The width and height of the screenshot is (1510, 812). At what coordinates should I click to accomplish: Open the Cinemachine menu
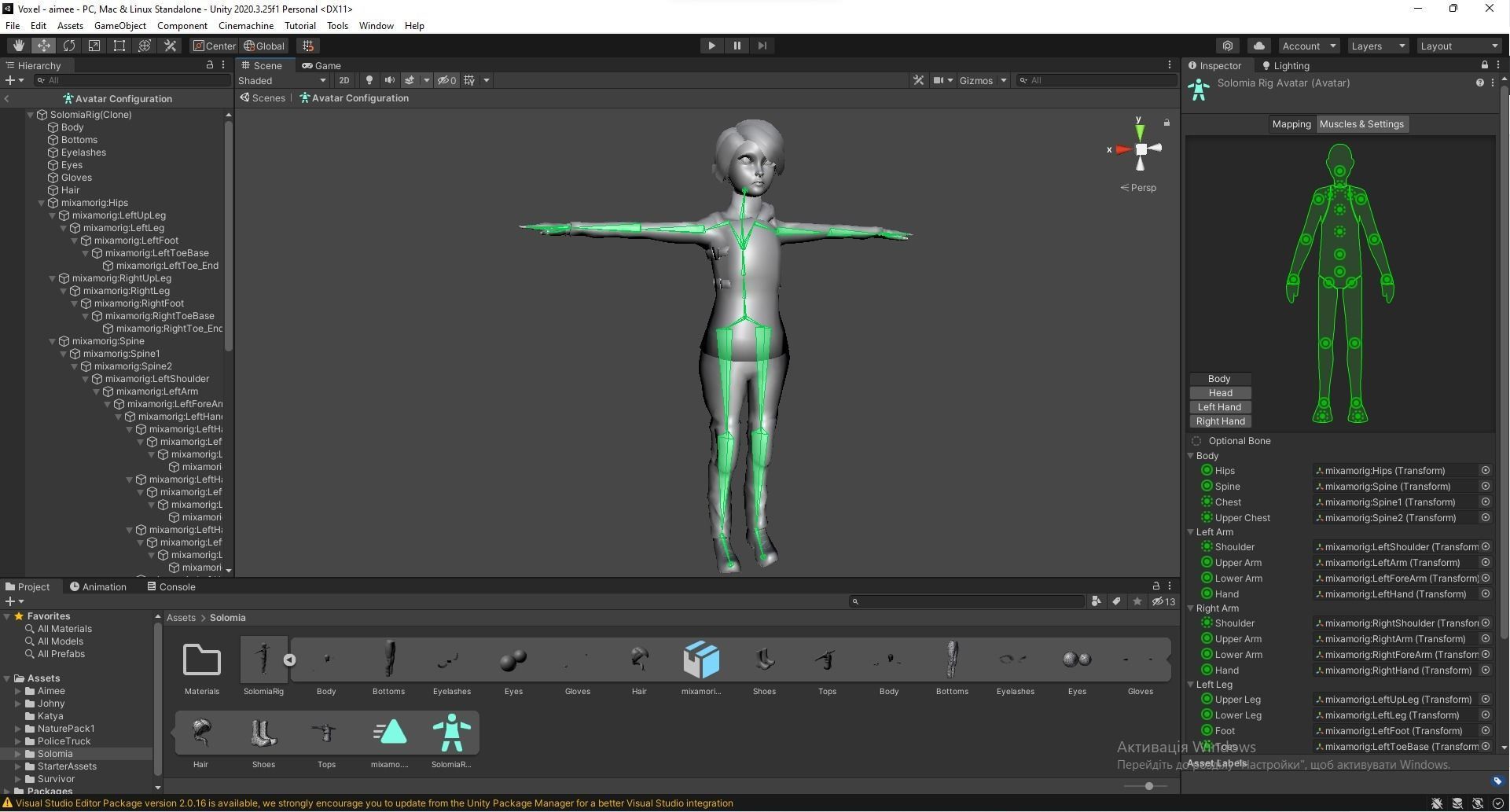246,25
